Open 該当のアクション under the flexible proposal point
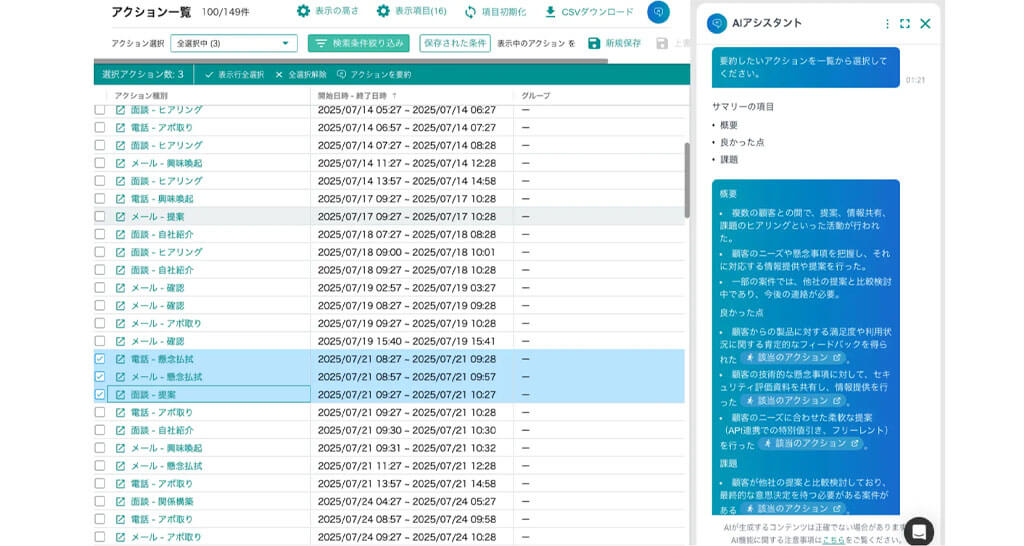Screen dimensions: 1024x546 coord(810,443)
